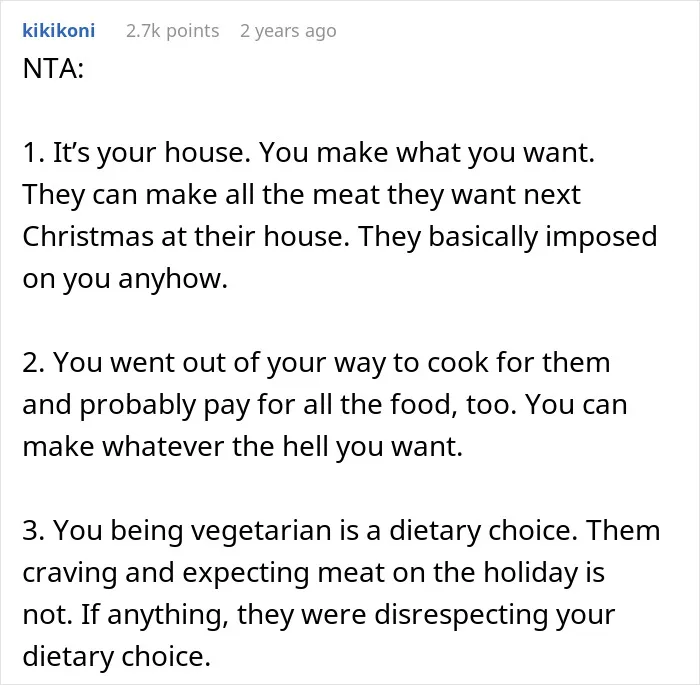This screenshot has width=700, height=685.
Task: Click the sentence 'It's your house.'
Action: click(x=152, y=153)
